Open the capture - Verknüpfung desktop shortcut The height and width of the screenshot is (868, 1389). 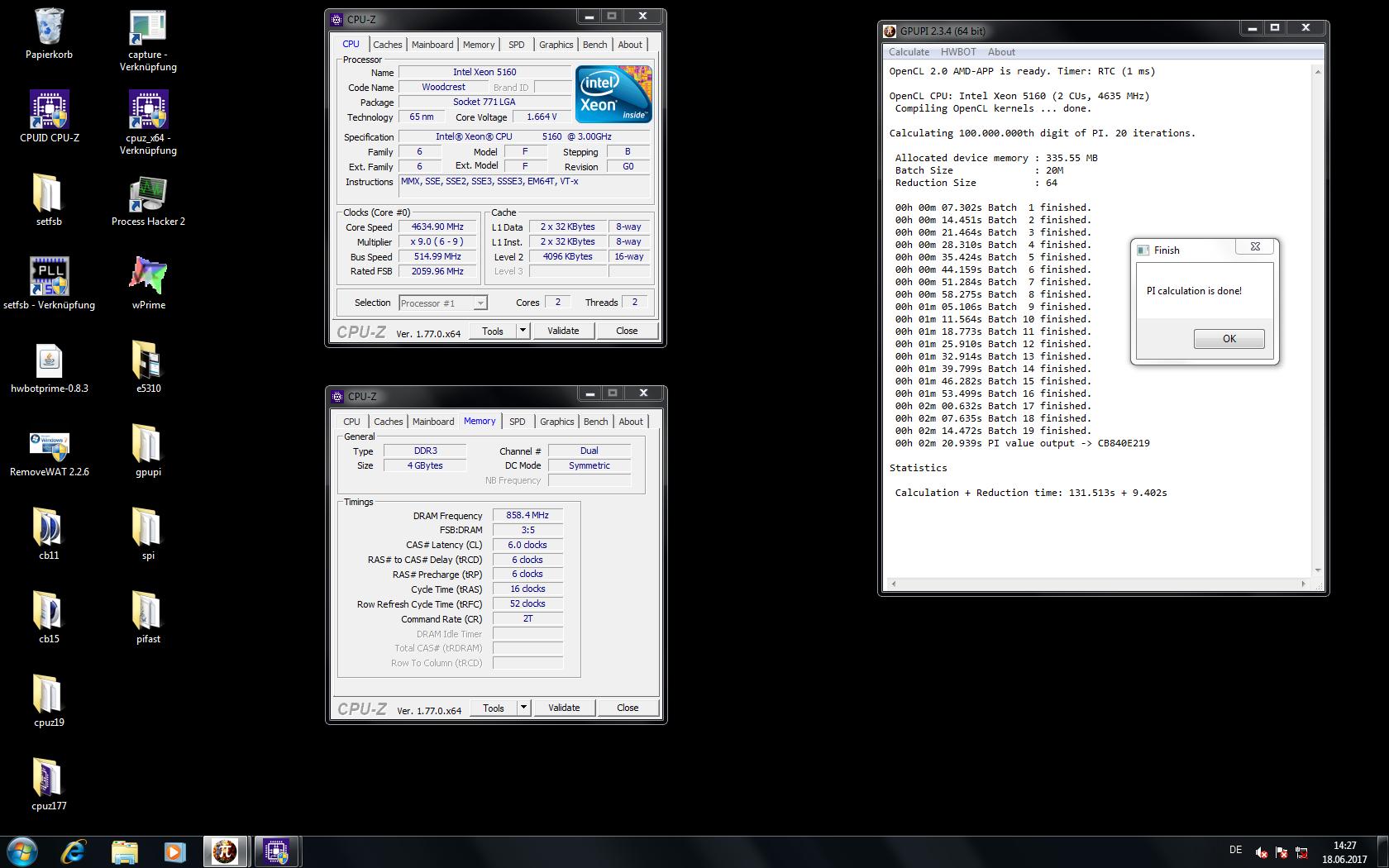[x=148, y=41]
